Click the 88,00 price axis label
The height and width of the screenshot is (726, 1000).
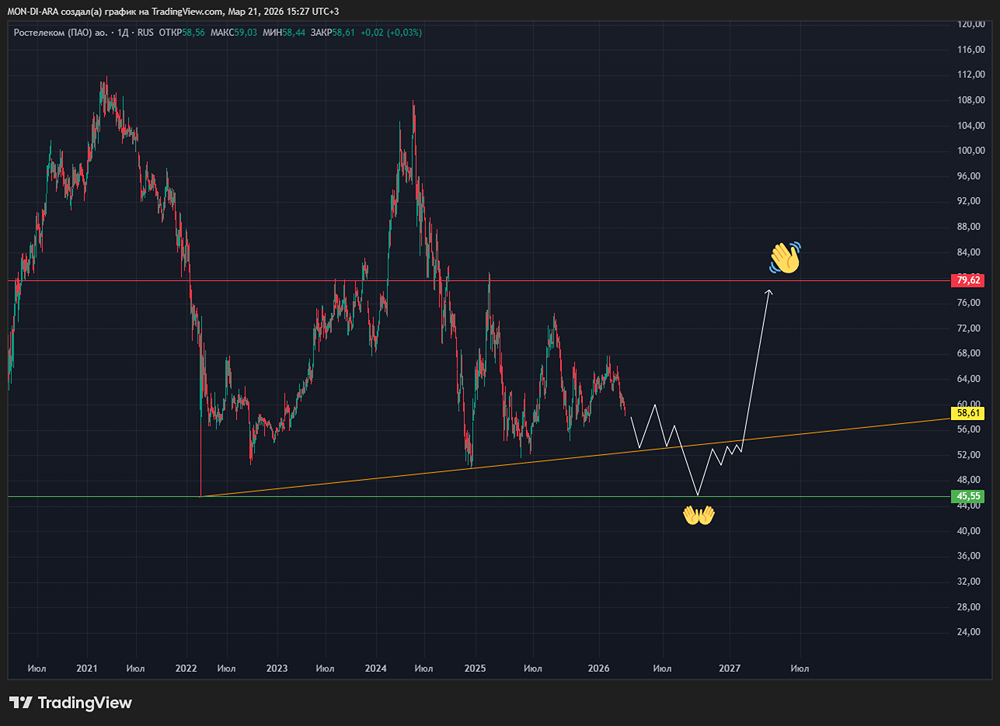pyautogui.click(x=971, y=226)
